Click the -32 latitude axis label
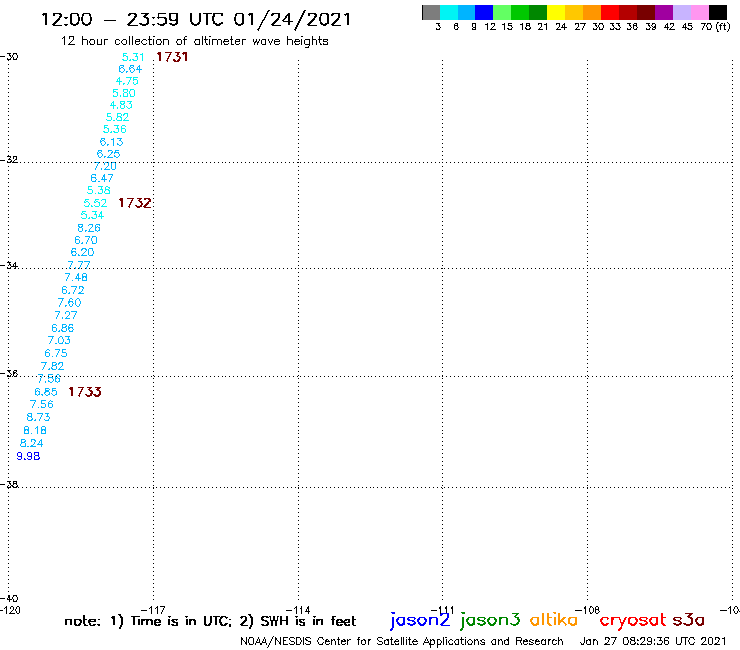 9,159
